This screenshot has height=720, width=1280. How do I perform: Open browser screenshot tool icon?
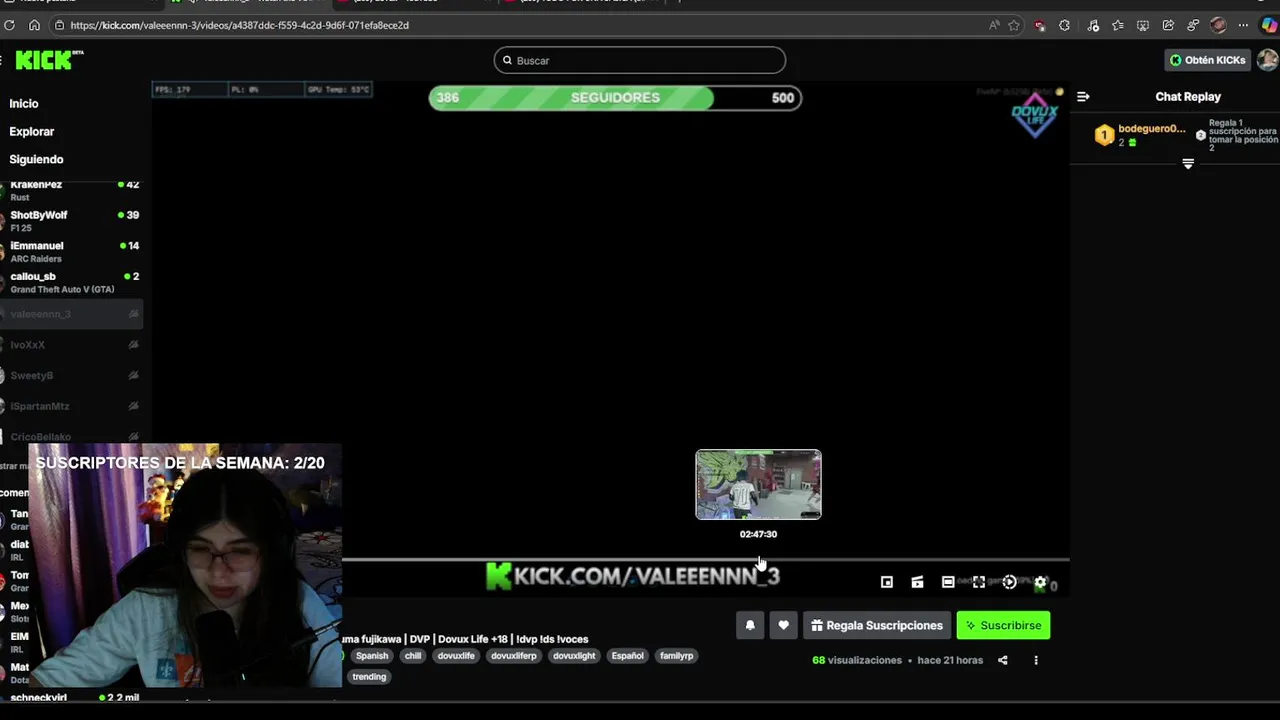click(1142, 25)
